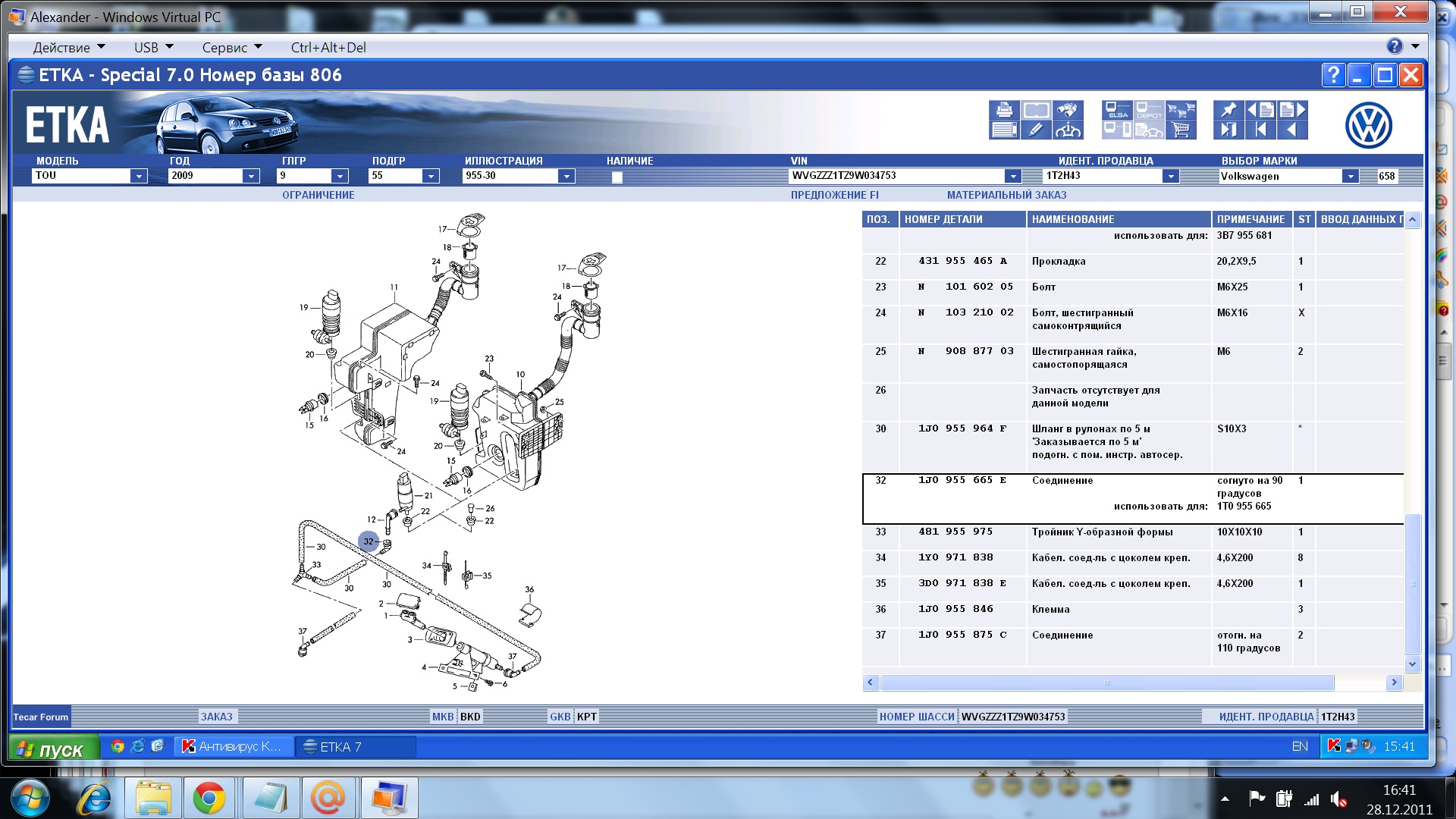
Task: Open the parts list view icon
Action: point(1004,130)
